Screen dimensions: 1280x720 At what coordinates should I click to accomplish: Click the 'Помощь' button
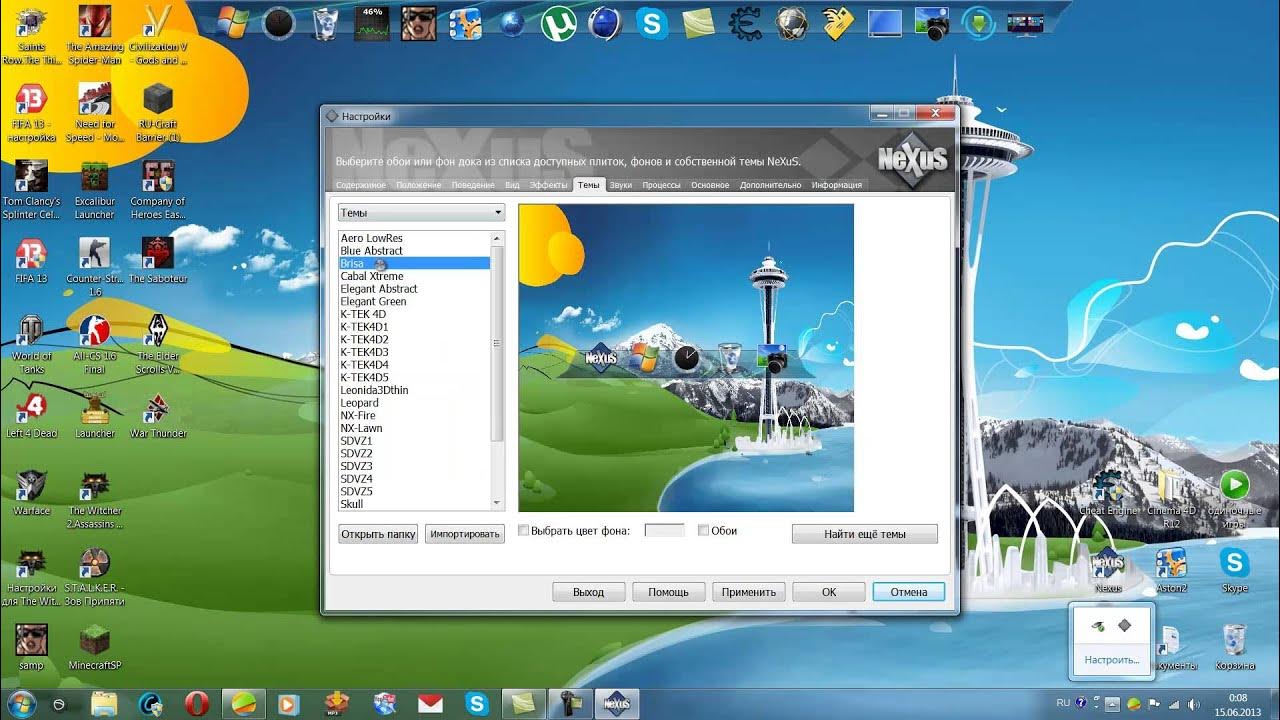coord(669,592)
